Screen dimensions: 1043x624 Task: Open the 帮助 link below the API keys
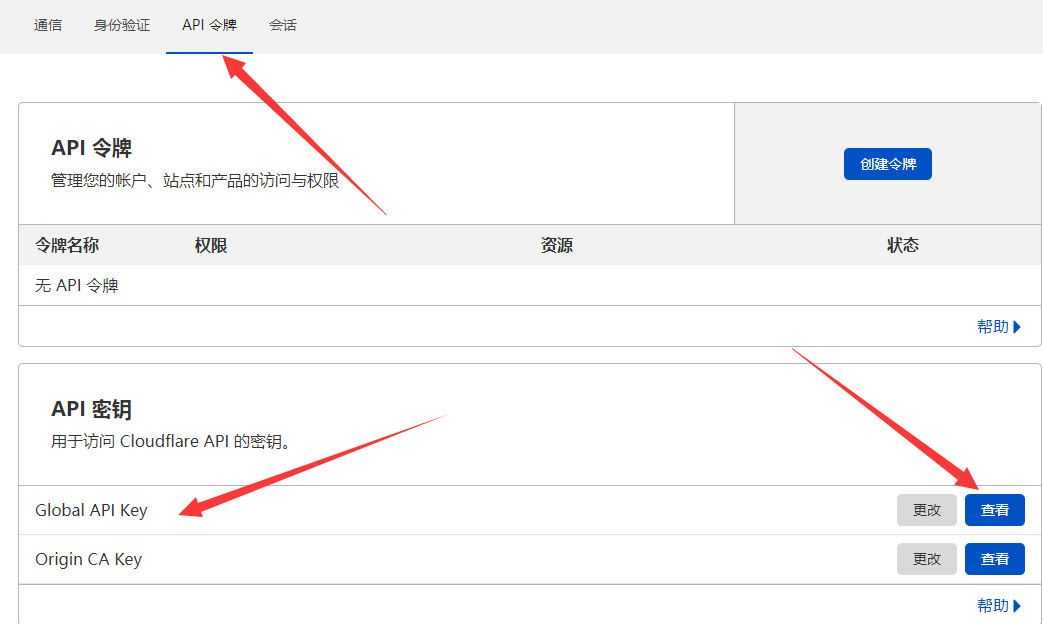pos(993,604)
